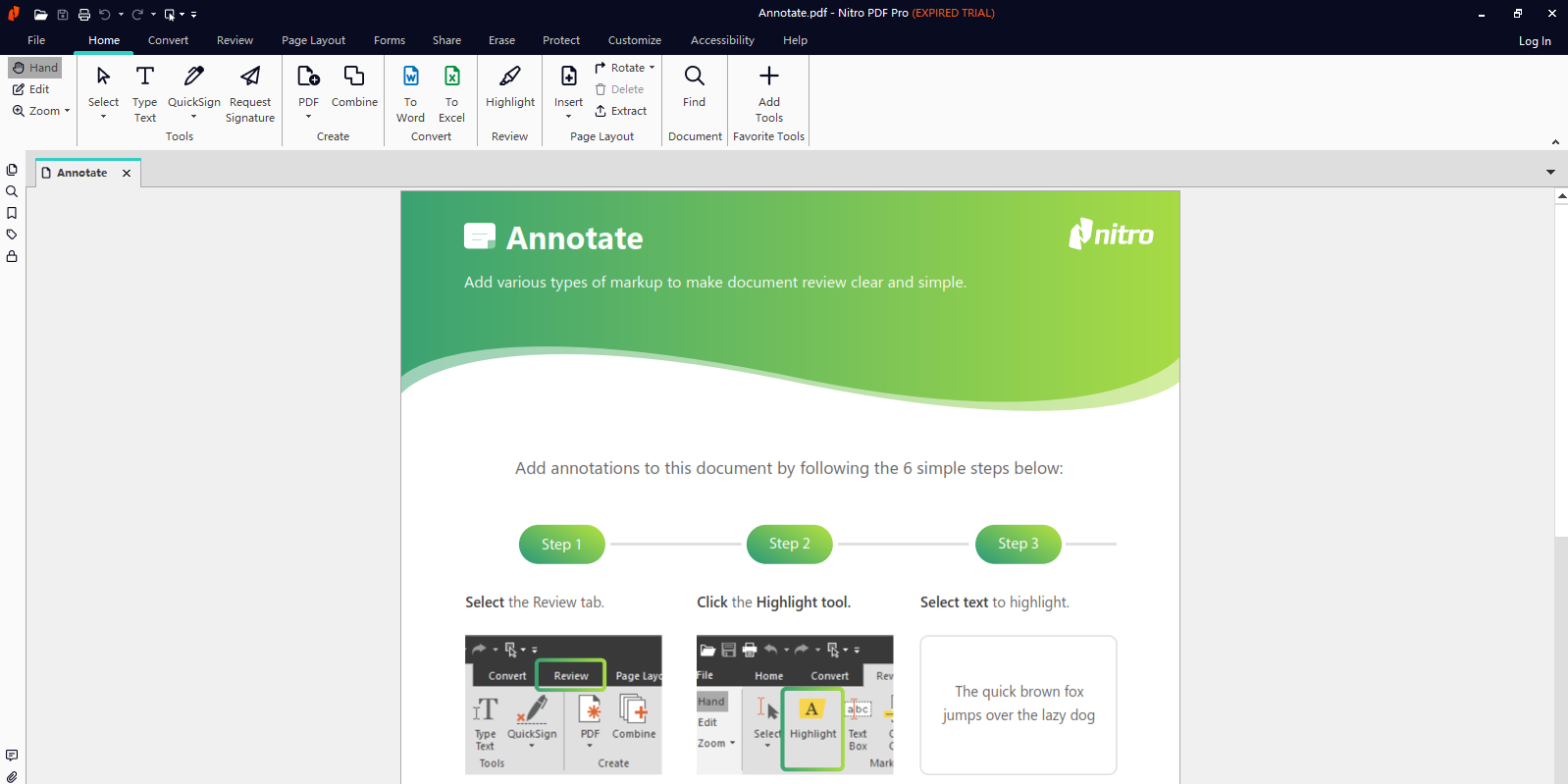Image resolution: width=1568 pixels, height=784 pixels.
Task: Switch to the Review ribbon tab
Action: tap(235, 40)
